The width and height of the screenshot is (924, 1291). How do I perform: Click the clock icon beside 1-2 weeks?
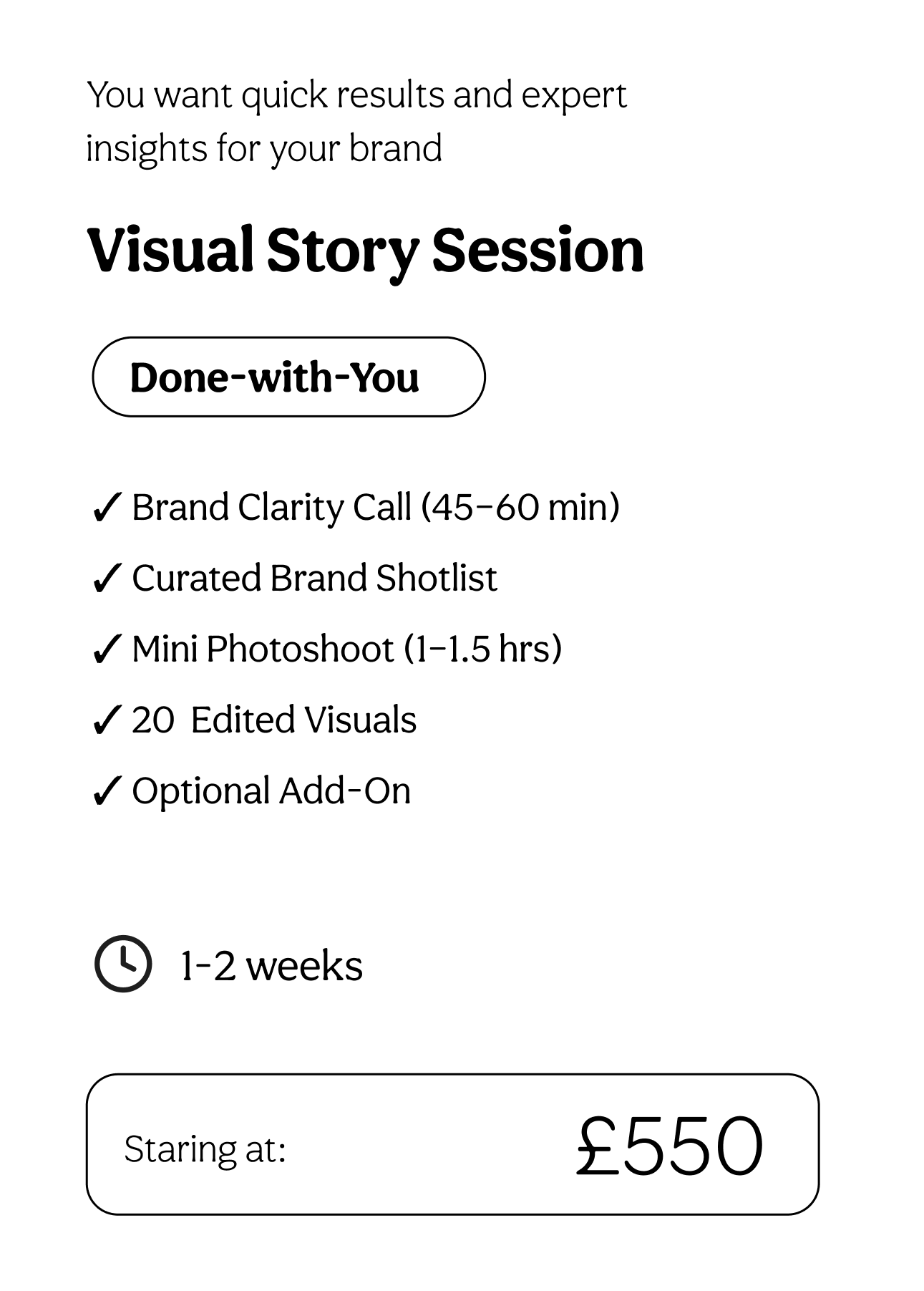pos(123,964)
